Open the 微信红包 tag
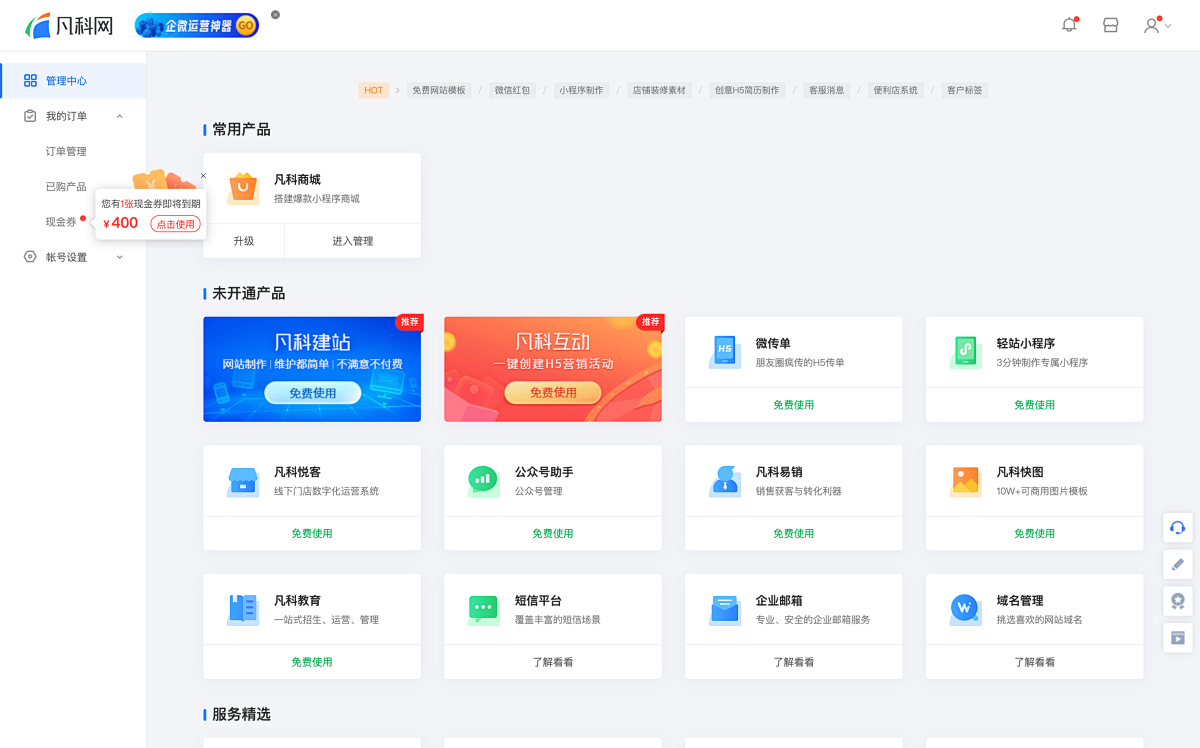The width and height of the screenshot is (1200, 748). (x=512, y=90)
